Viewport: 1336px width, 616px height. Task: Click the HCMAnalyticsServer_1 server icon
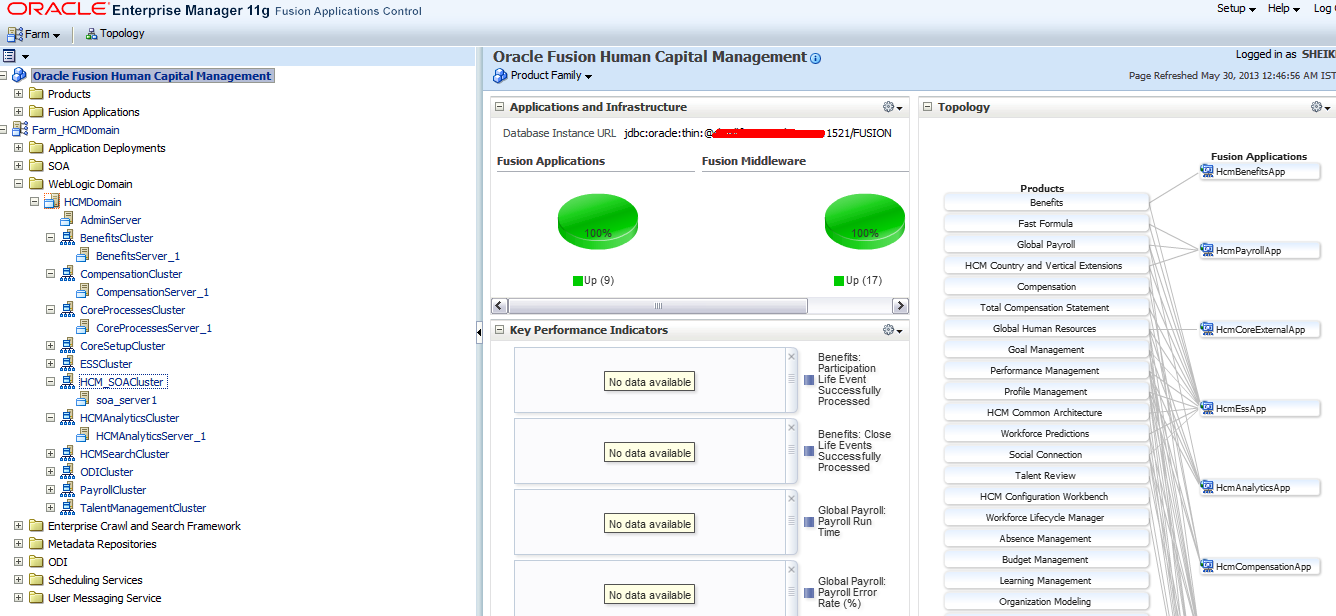coord(84,436)
